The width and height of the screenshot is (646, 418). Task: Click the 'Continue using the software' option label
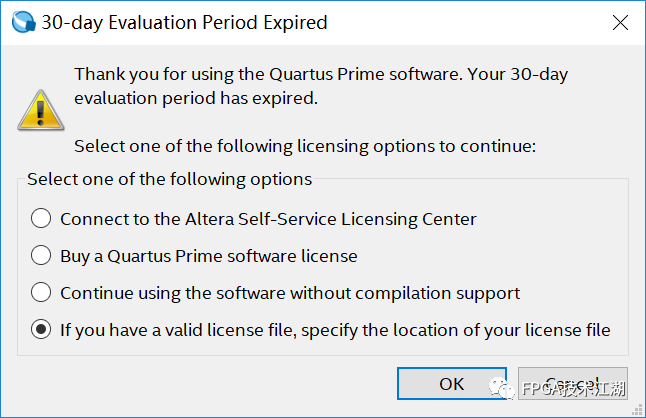coord(290,293)
